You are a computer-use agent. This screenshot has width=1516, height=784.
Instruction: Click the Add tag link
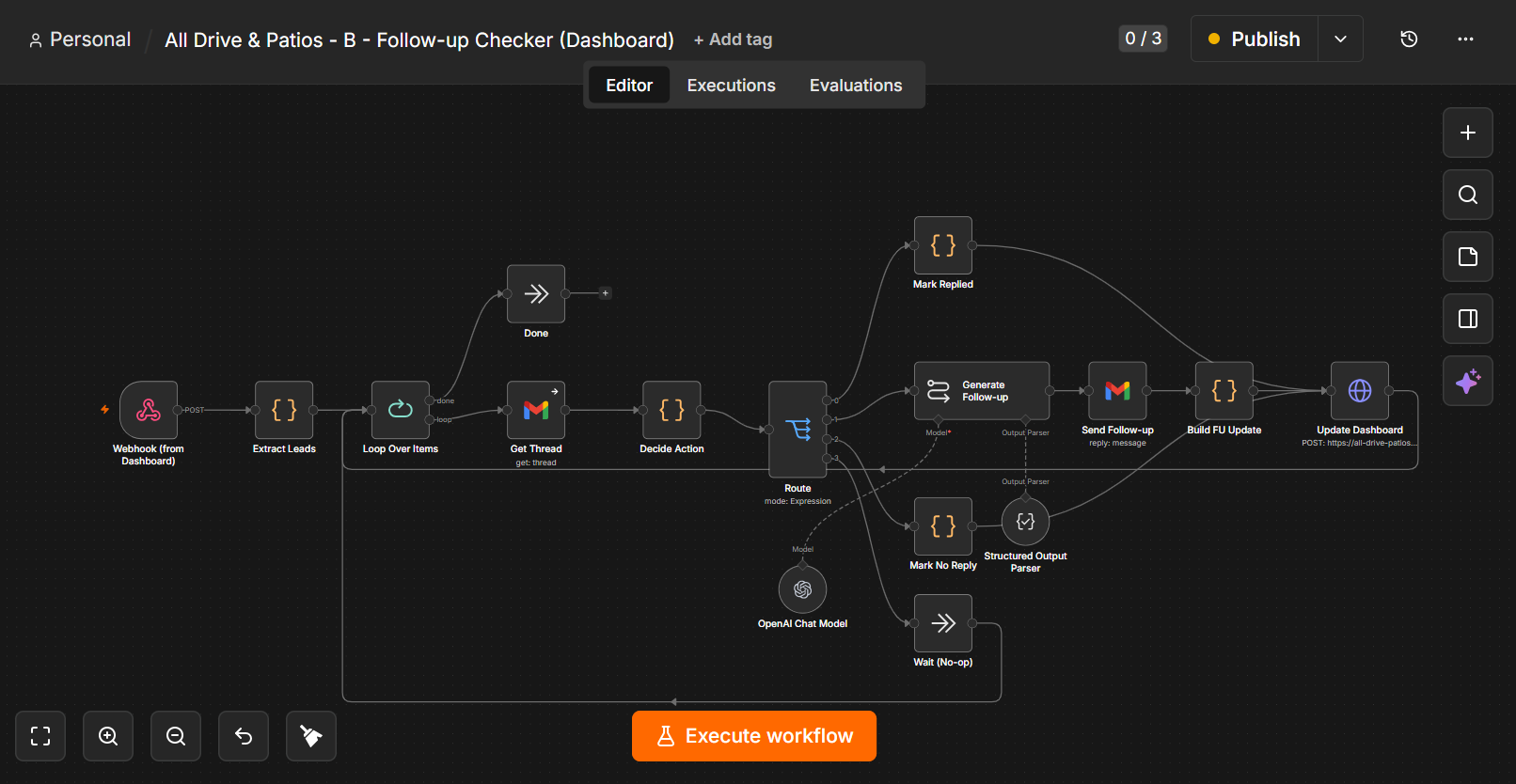coord(733,39)
